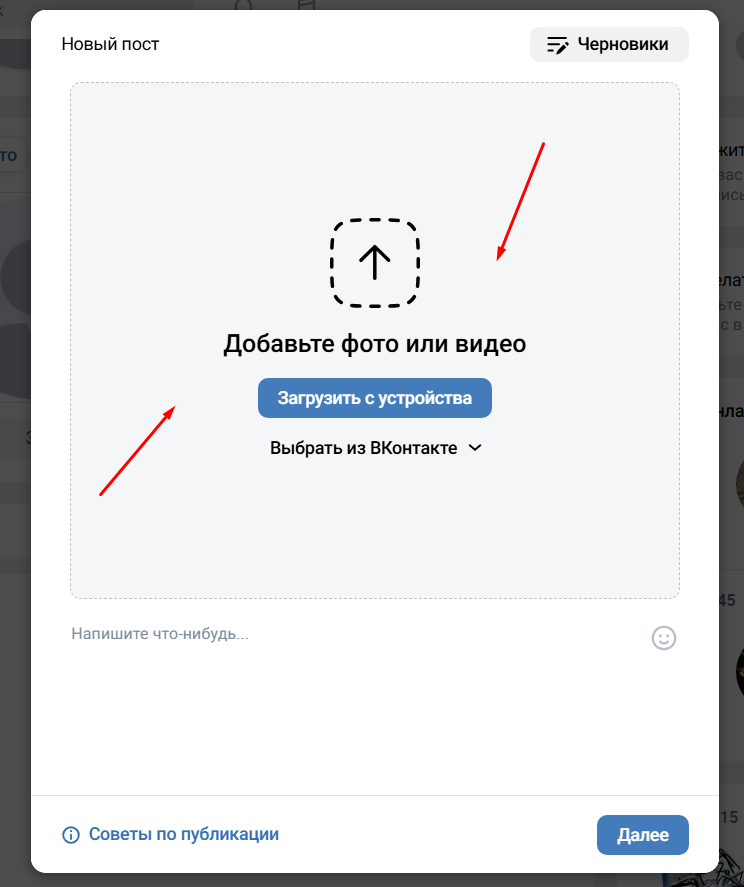
Task: Click dimmed square icon above the dialog
Action: tap(306, 5)
